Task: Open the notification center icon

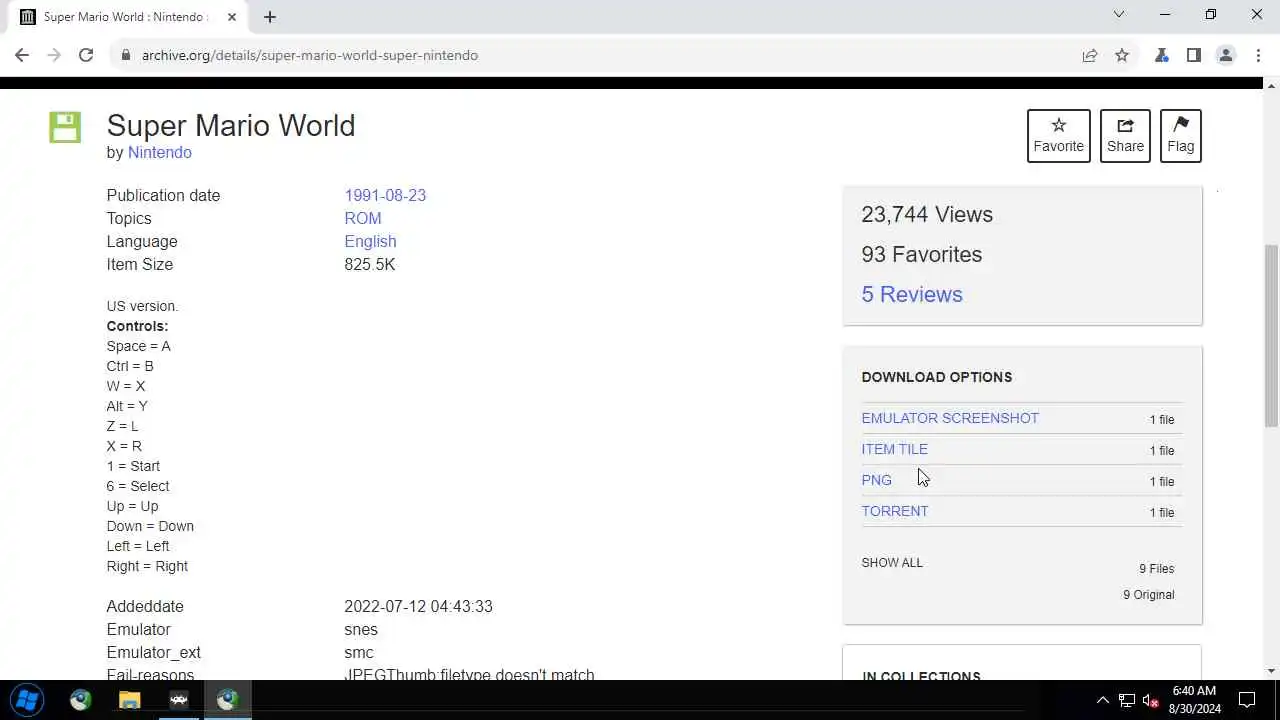Action: [1247, 700]
